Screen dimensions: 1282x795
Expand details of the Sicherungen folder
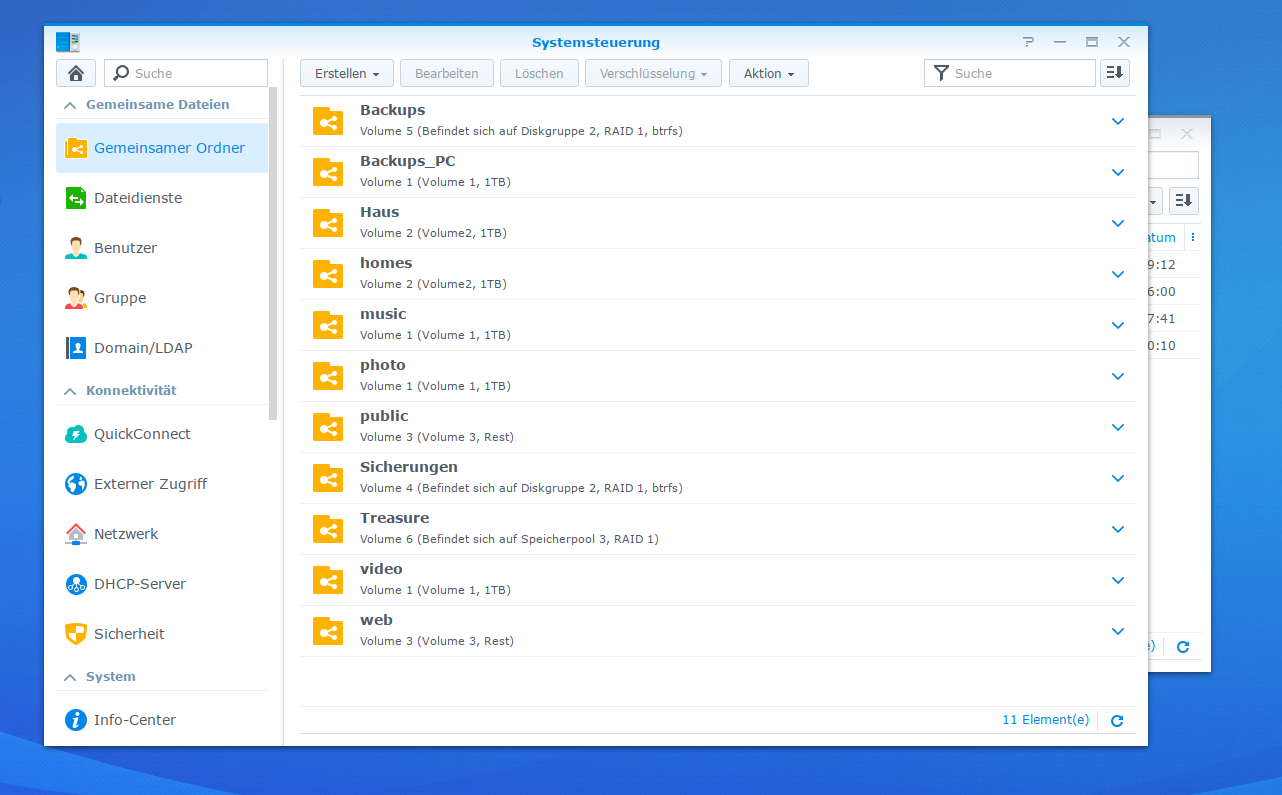tap(1118, 478)
